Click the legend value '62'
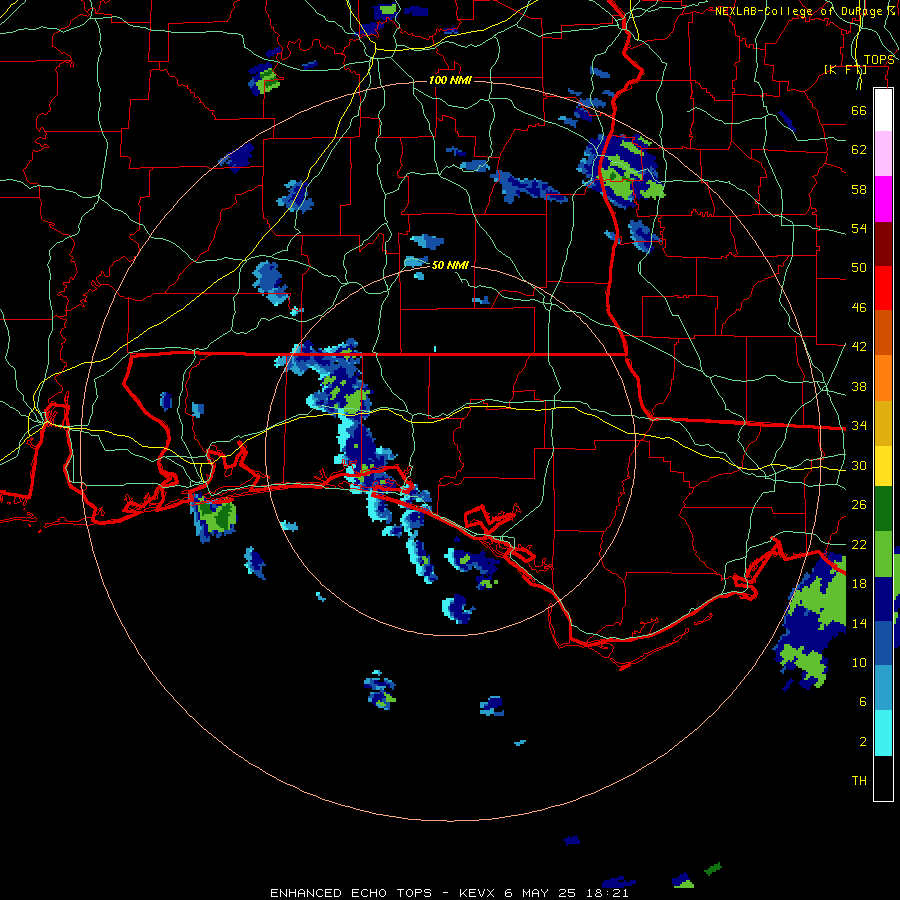This screenshot has height=900, width=900. click(859, 150)
